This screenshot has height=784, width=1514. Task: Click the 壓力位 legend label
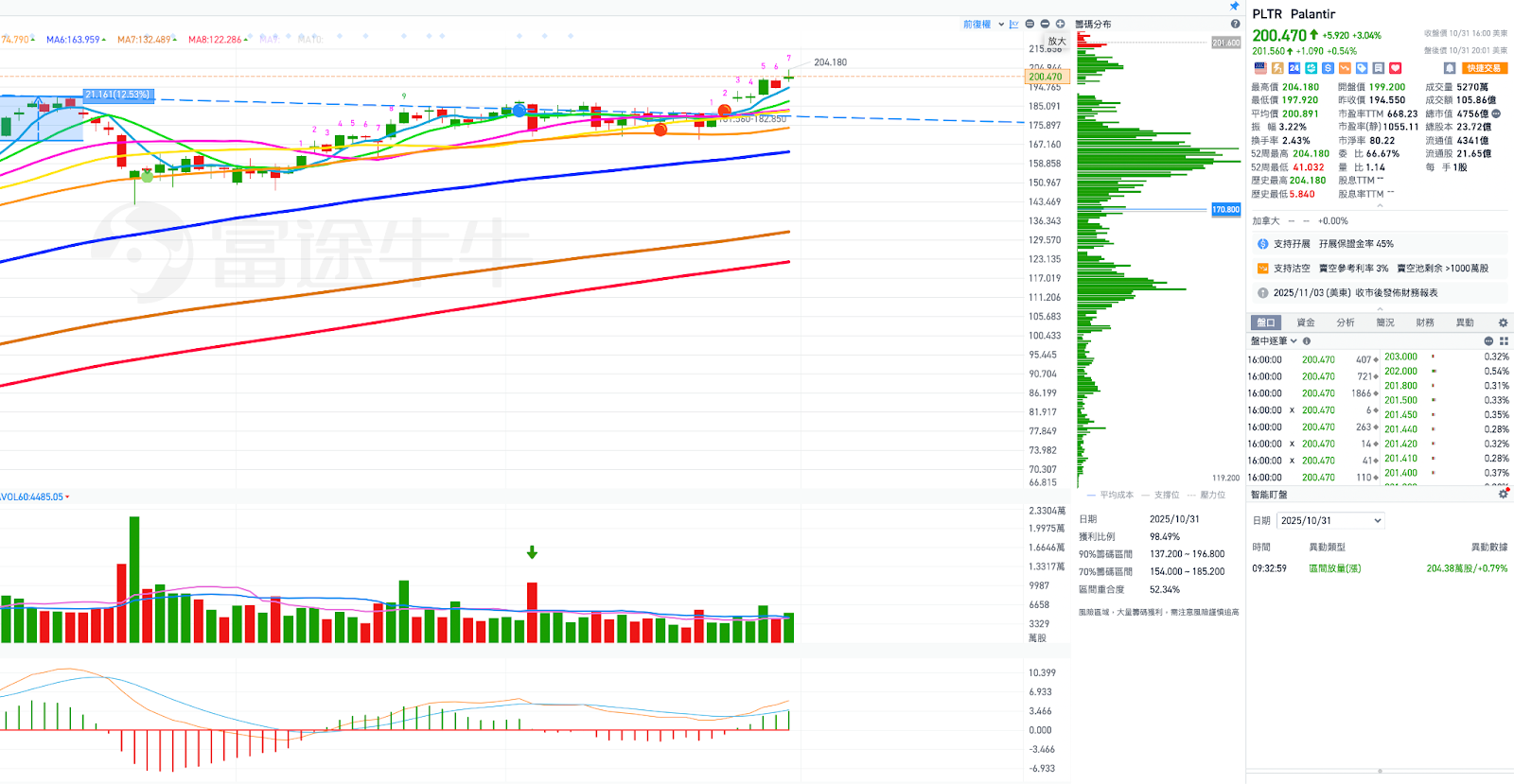tap(1213, 496)
